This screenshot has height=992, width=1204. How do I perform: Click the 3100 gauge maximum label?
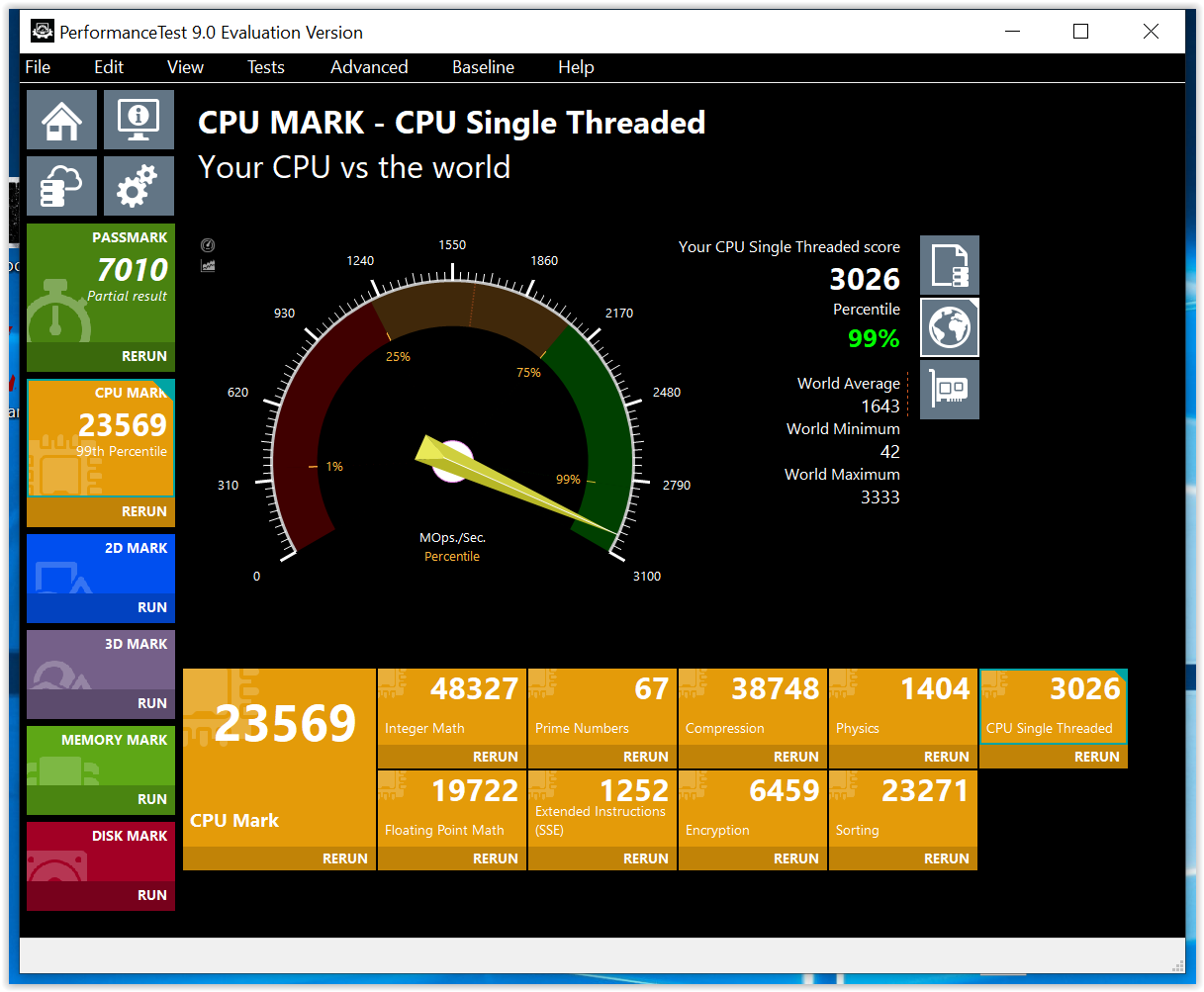click(647, 577)
